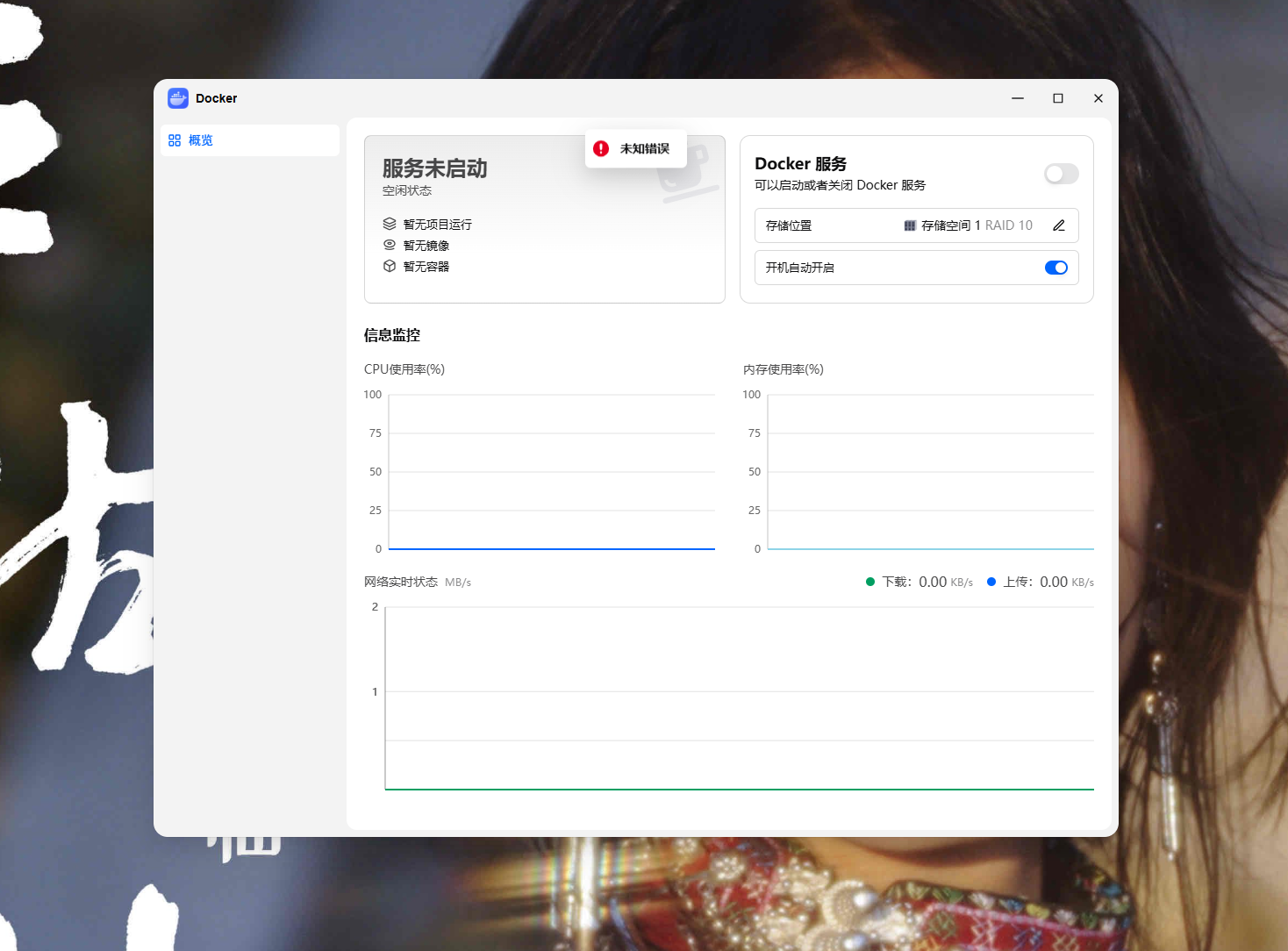Screen dimensions: 1288x951
Task: Click the 空闲状态 status text
Action: point(407,190)
